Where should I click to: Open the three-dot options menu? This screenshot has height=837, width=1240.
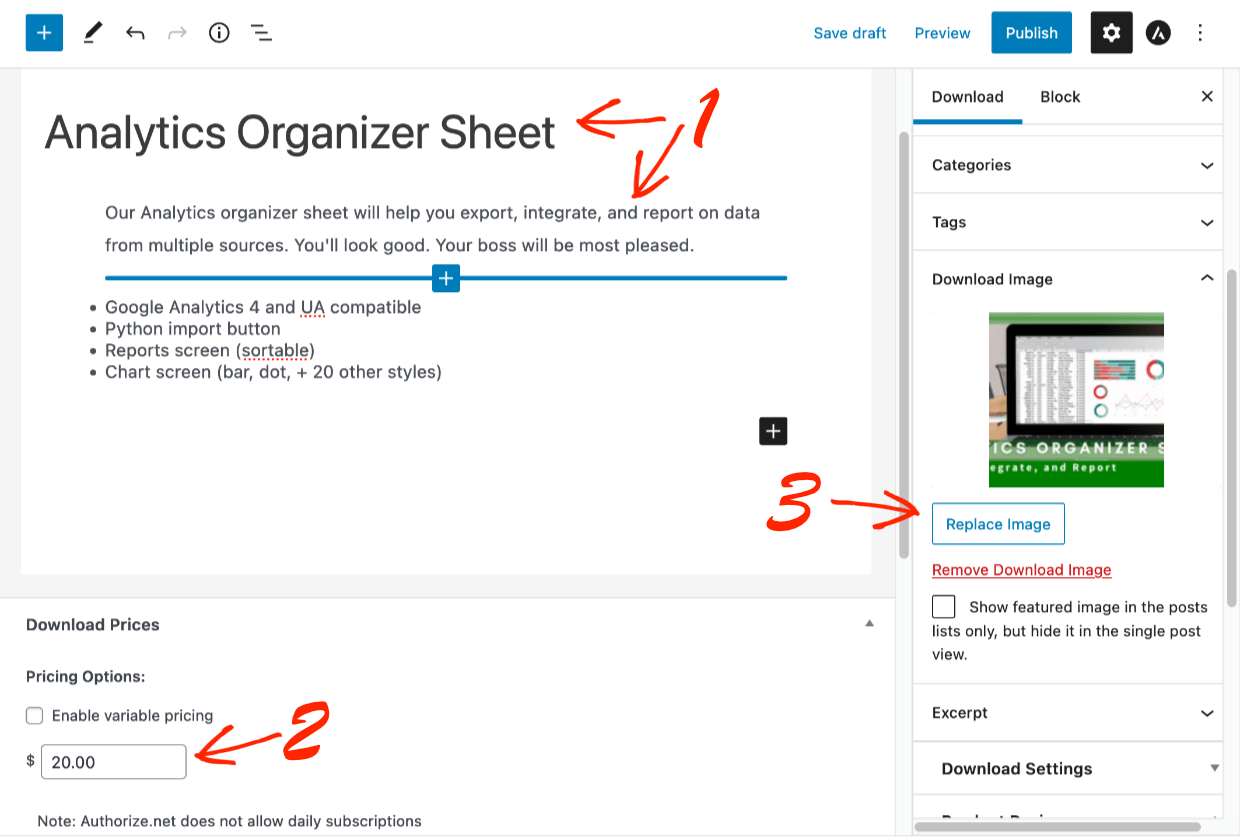pyautogui.click(x=1200, y=32)
